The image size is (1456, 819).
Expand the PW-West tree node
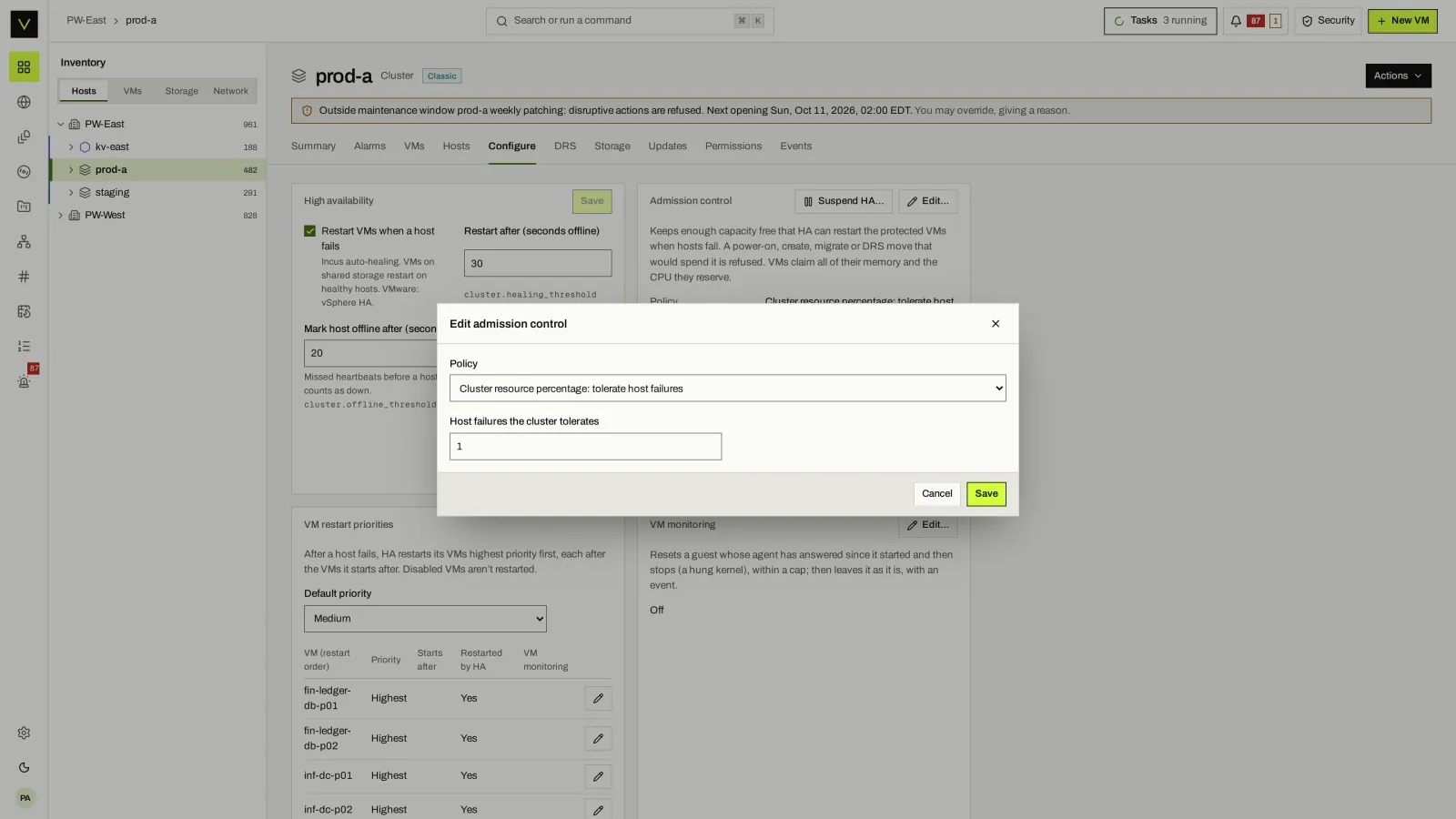[x=61, y=216]
